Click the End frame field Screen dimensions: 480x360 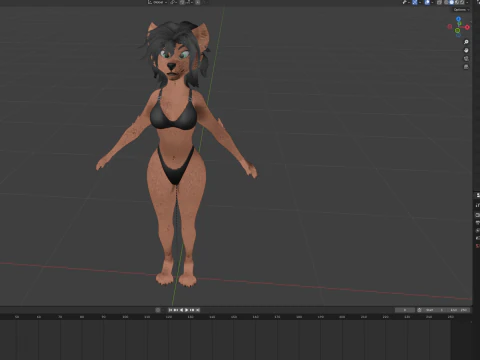point(459,310)
